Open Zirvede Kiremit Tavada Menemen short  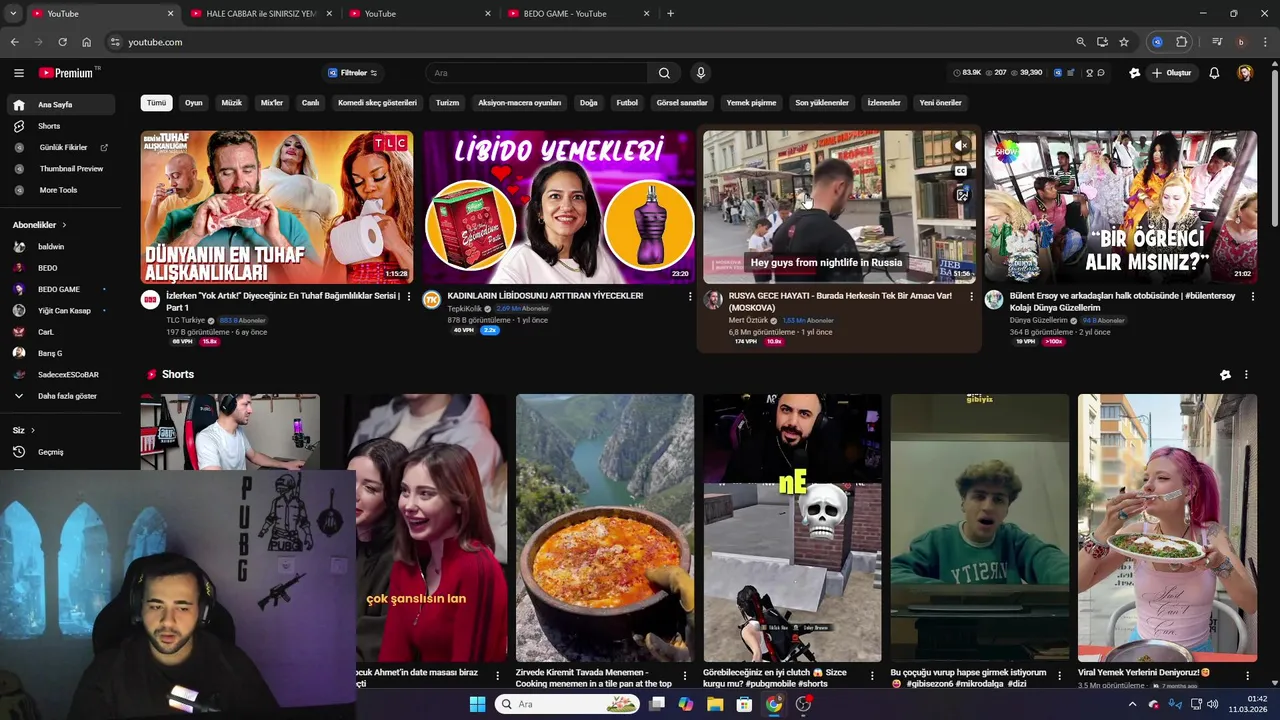(x=605, y=528)
